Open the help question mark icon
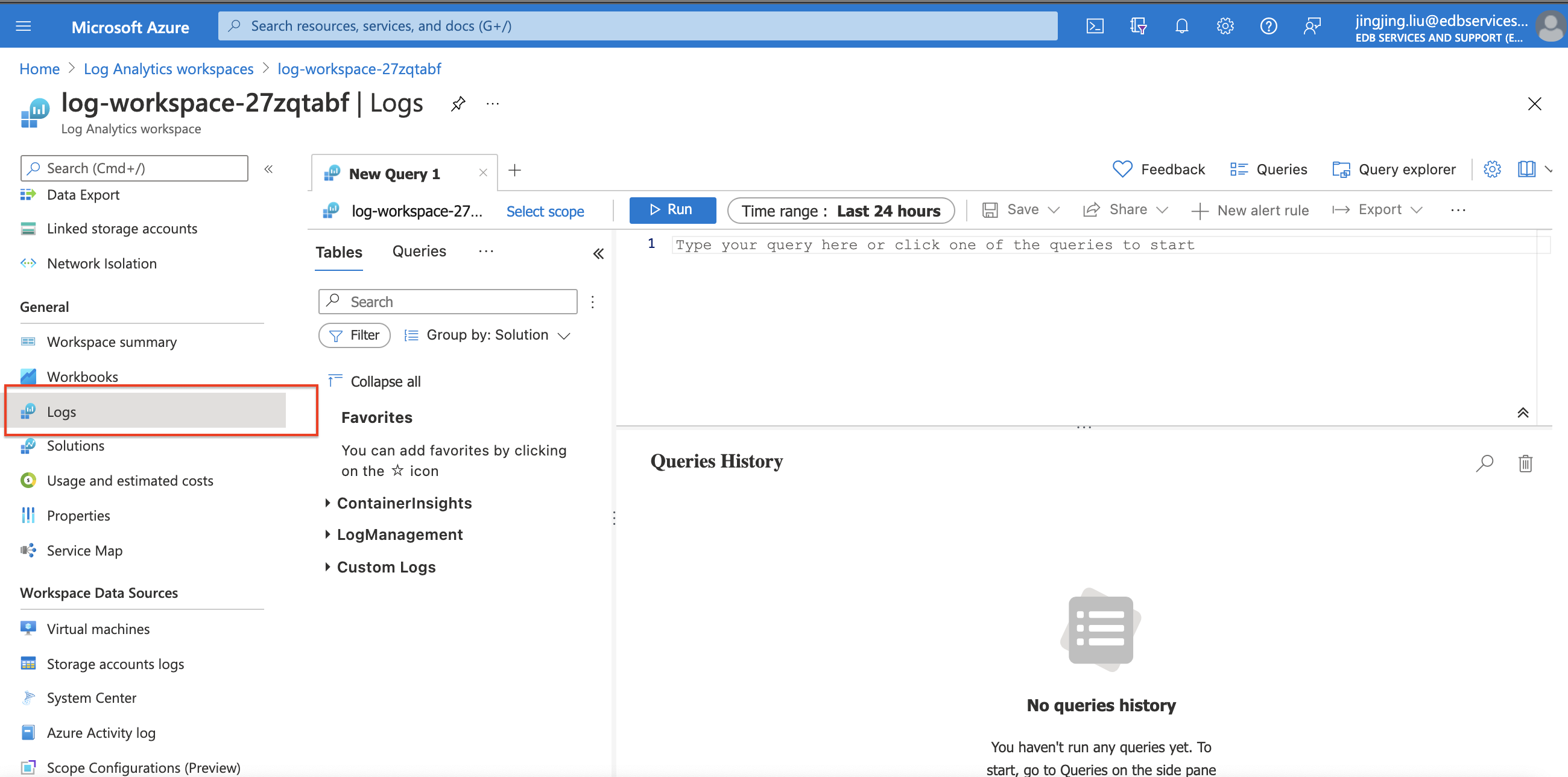Image resolution: width=1568 pixels, height=777 pixels. coord(1268,26)
